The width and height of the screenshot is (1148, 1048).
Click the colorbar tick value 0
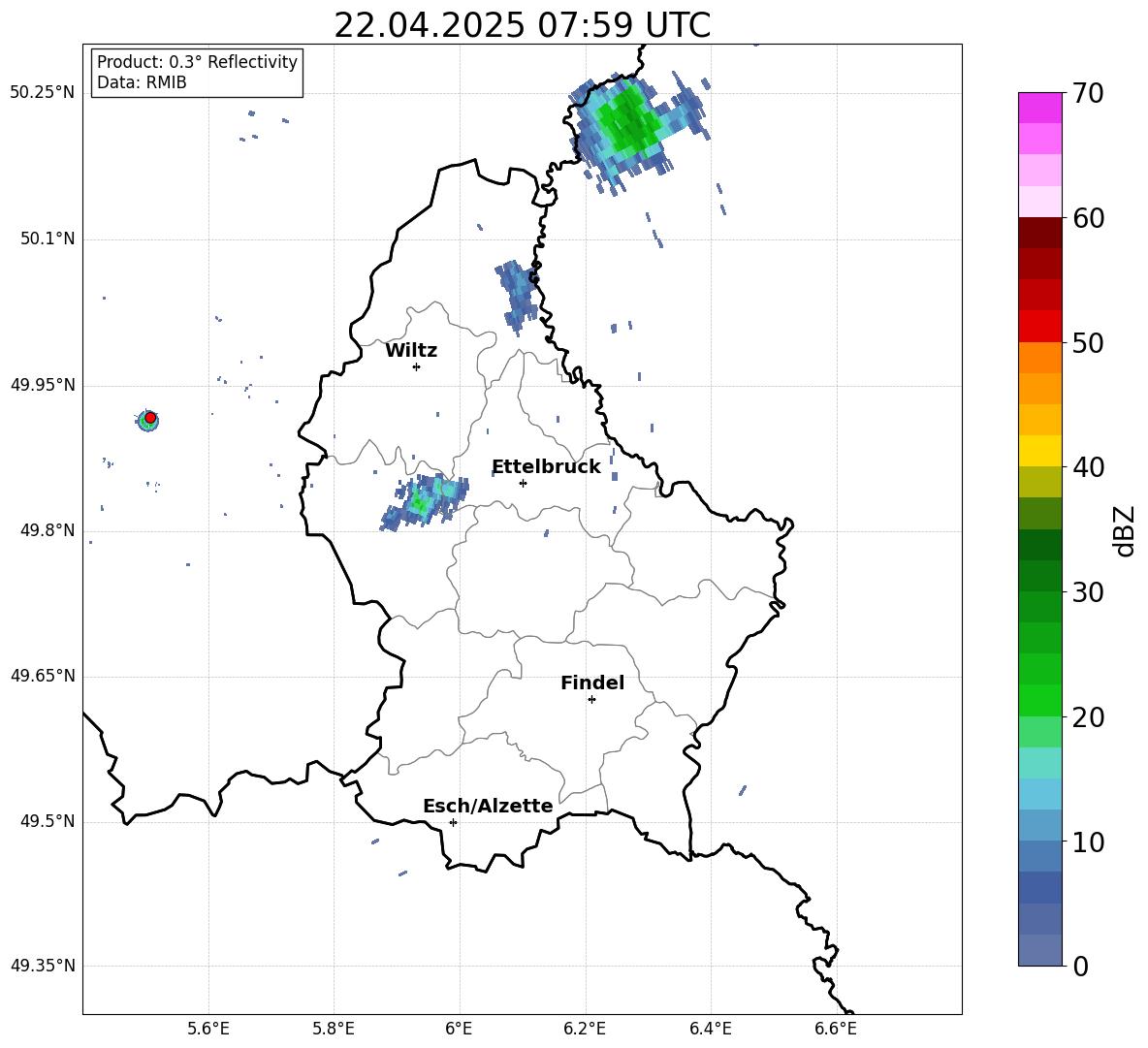(1080, 966)
